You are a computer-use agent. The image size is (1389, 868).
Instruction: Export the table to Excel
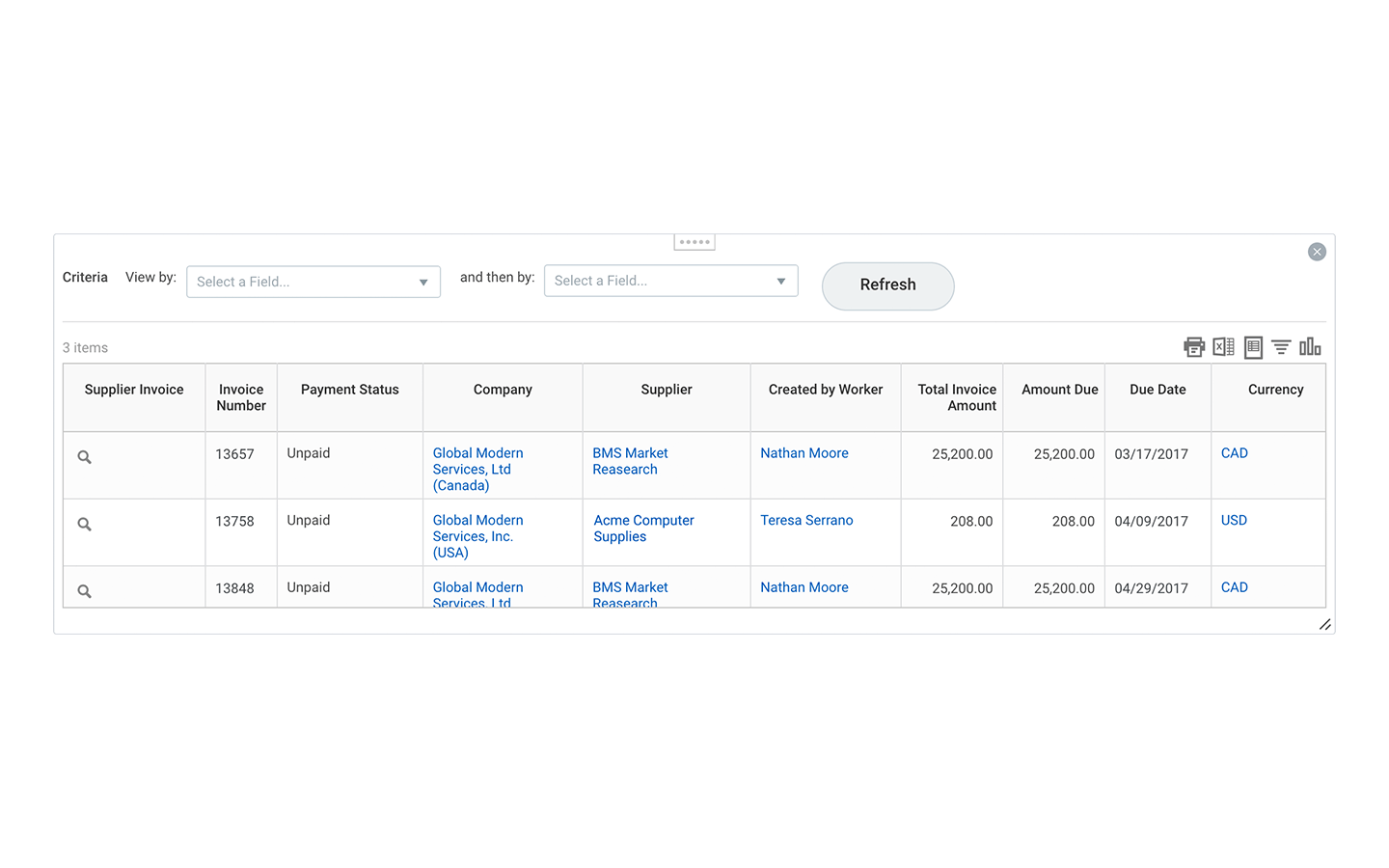1223,347
